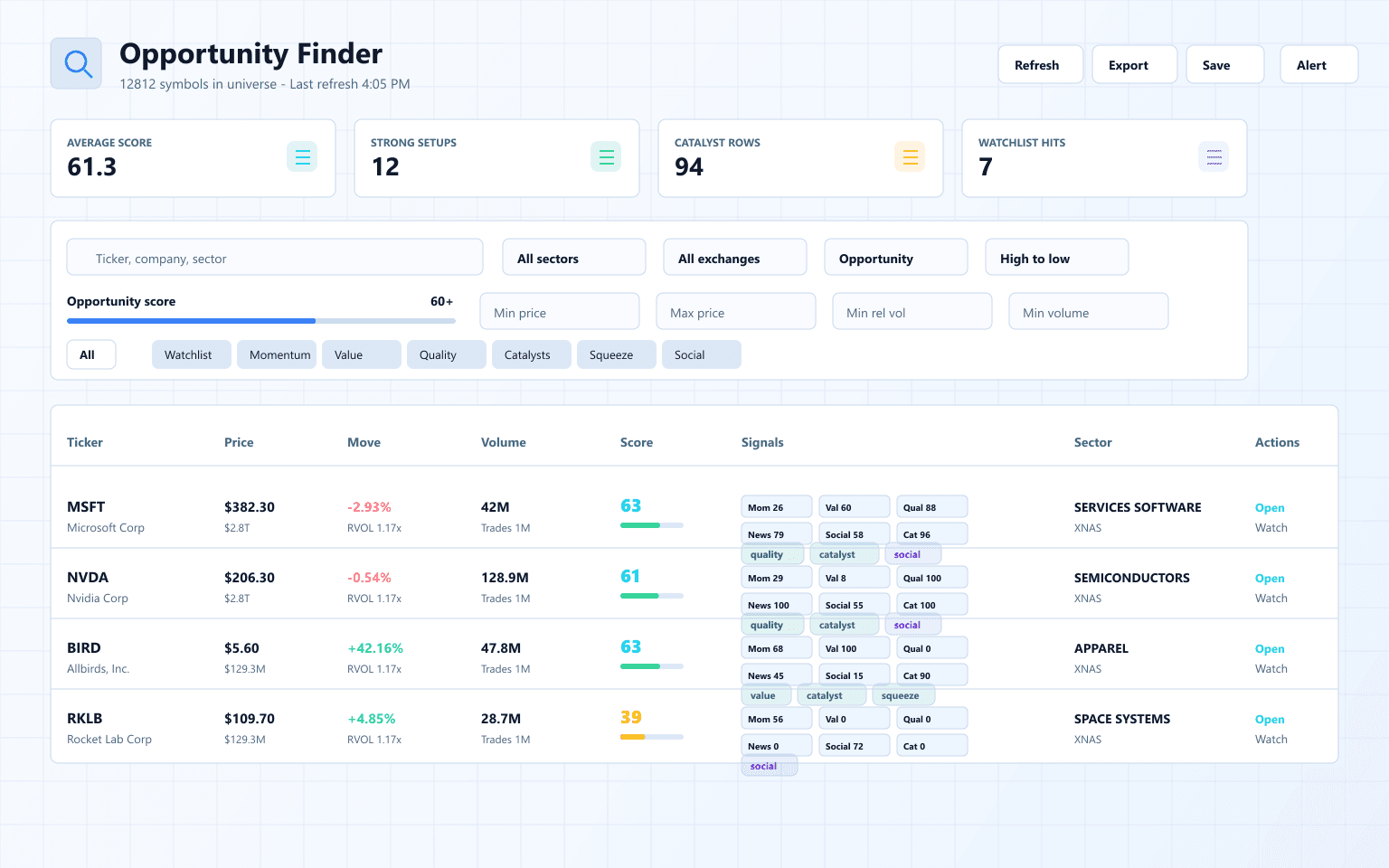Open the NVDA row

pyautogui.click(x=1270, y=579)
